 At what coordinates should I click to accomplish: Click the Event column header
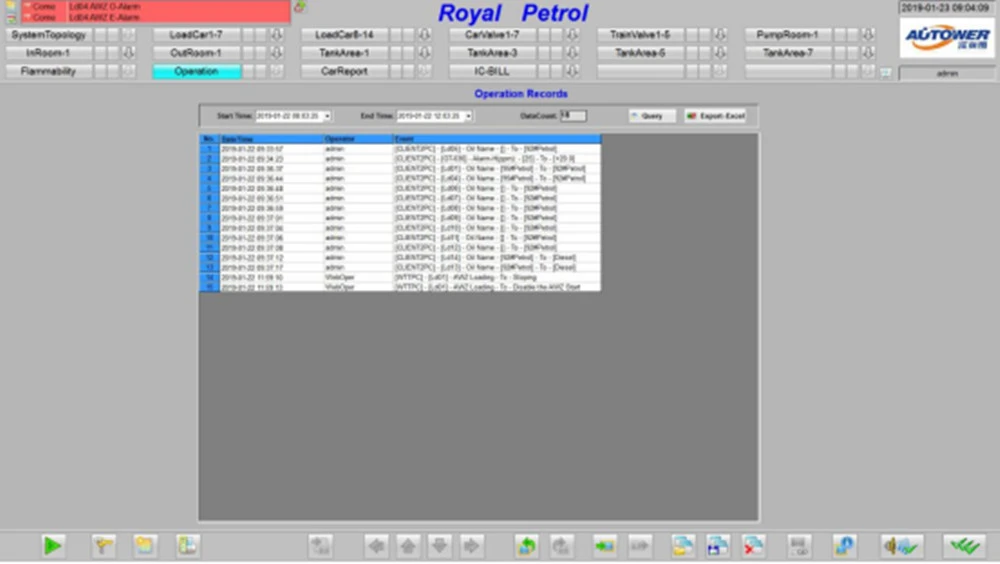pos(497,138)
